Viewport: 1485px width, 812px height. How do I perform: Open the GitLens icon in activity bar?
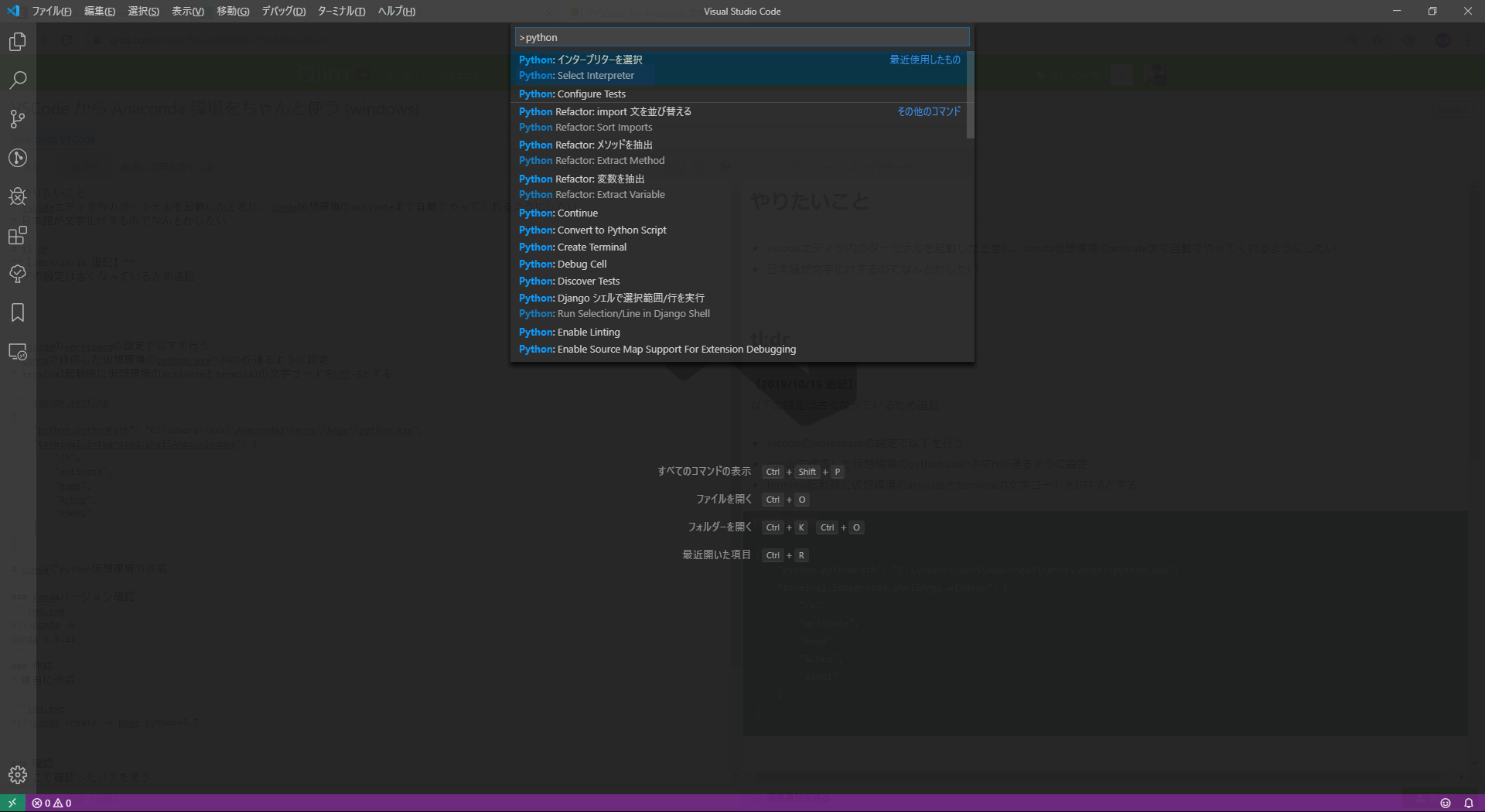pyautogui.click(x=17, y=158)
